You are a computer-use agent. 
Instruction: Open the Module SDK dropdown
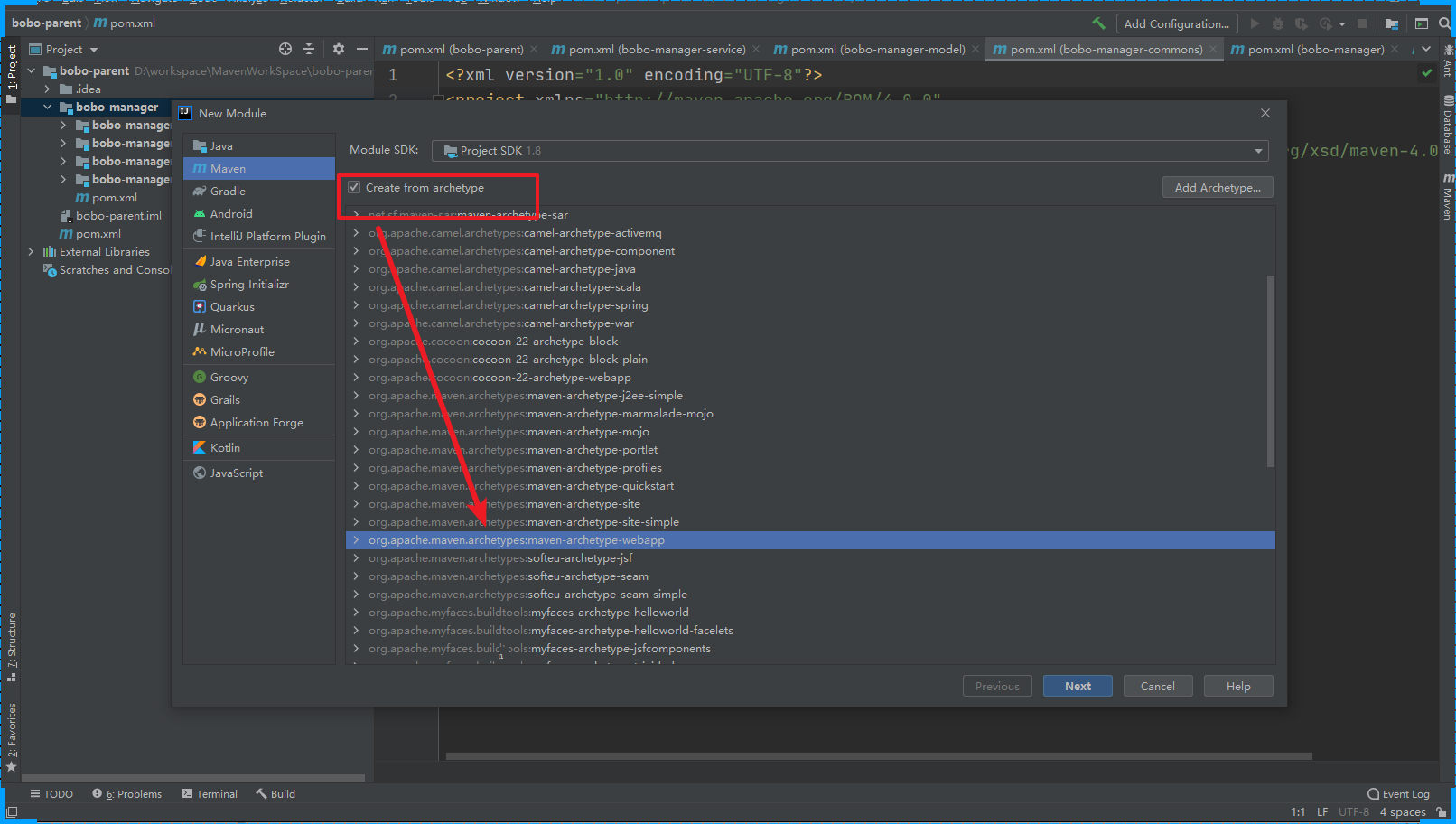click(850, 151)
